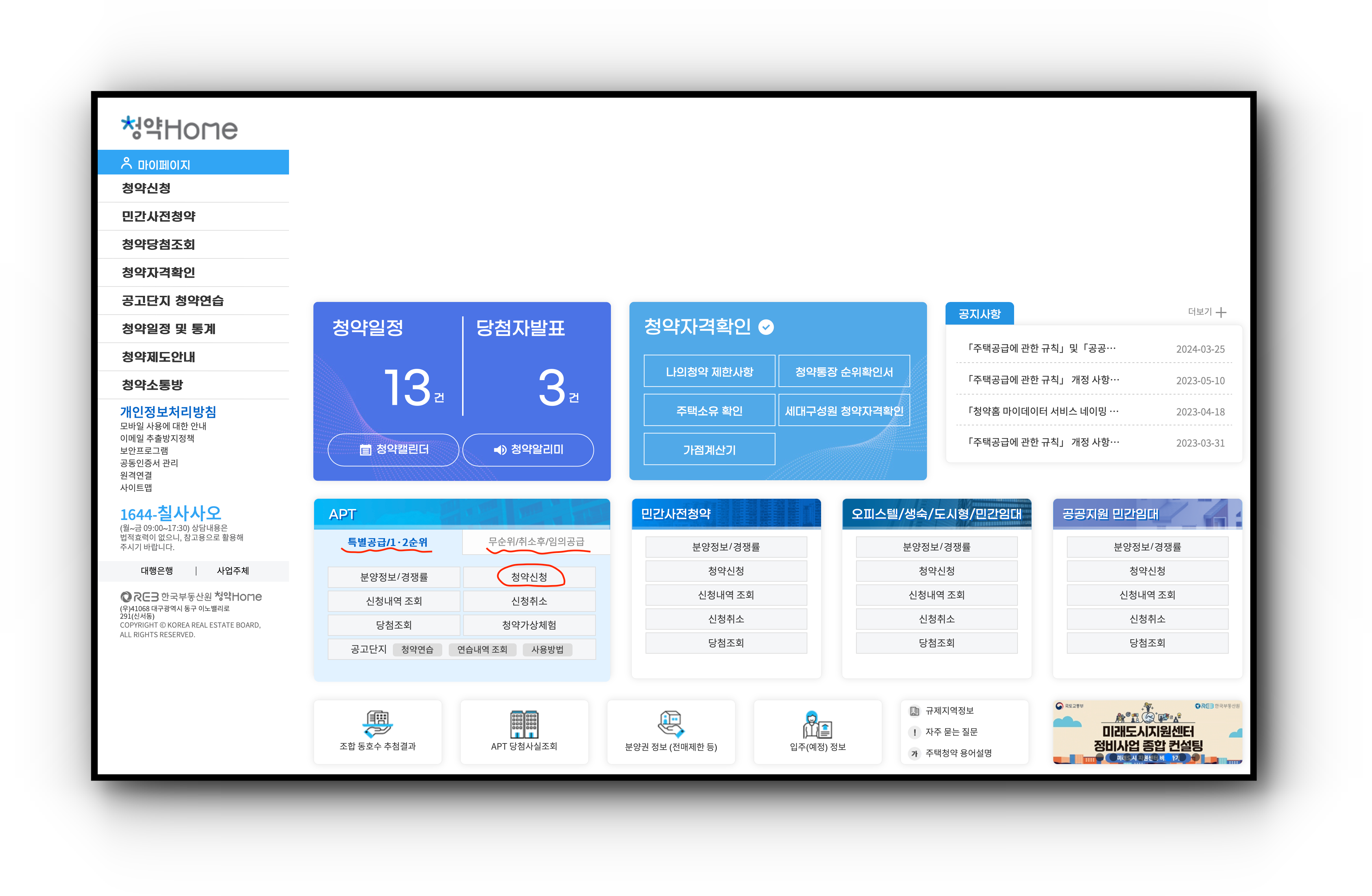Click 청약통장 순위확인서 button
1372x896 pixels.
(844, 372)
